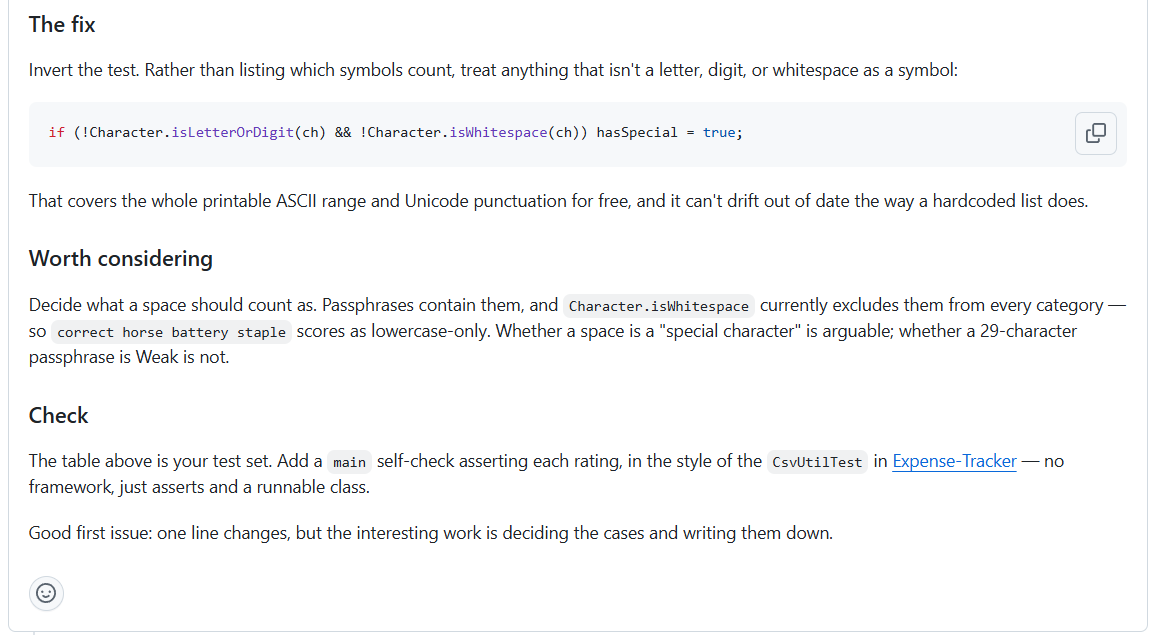This screenshot has height=635, width=1155.
Task: Click the blue "true" keyword in code
Action: coord(719,133)
